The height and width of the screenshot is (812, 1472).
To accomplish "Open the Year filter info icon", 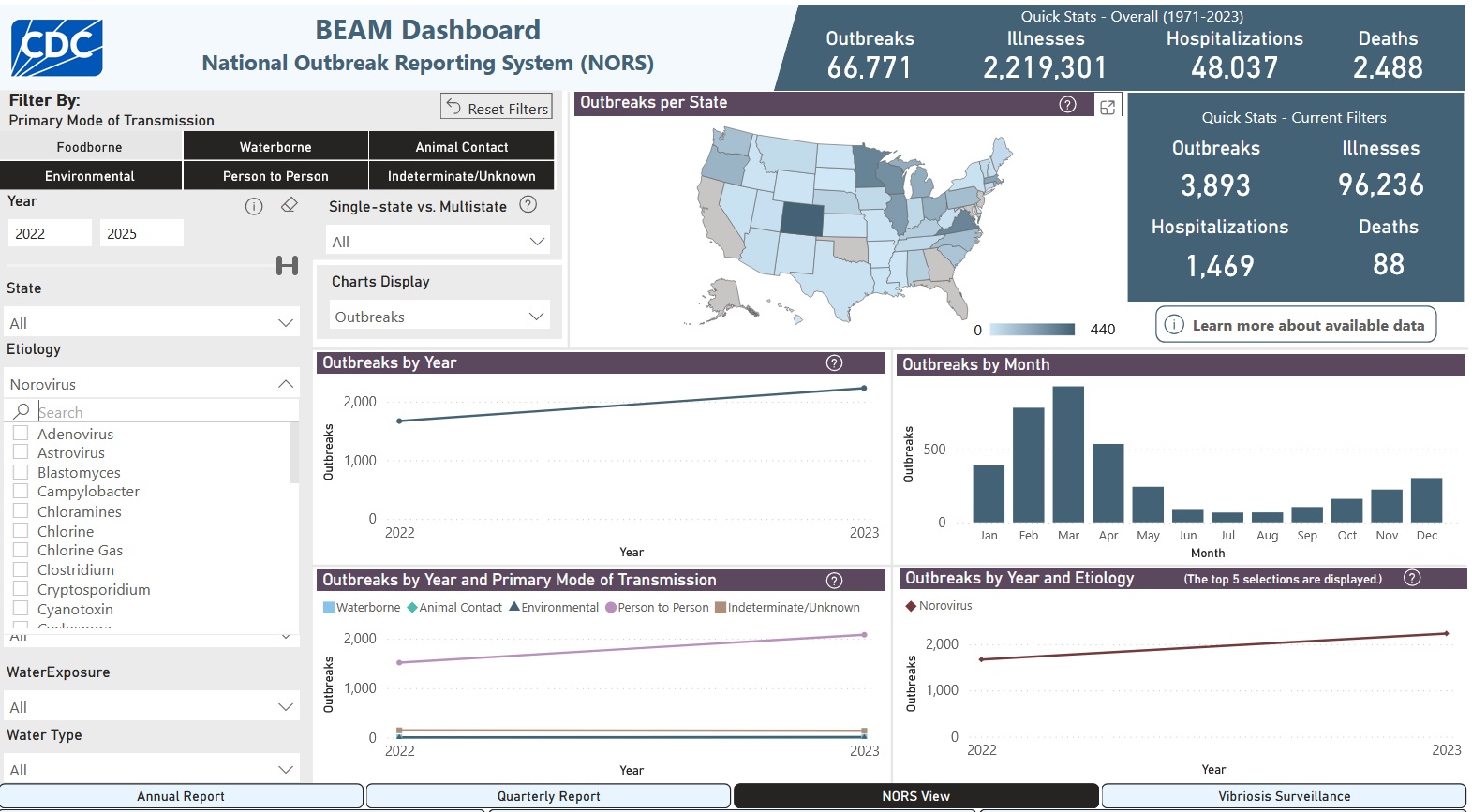I will pyautogui.click(x=254, y=206).
